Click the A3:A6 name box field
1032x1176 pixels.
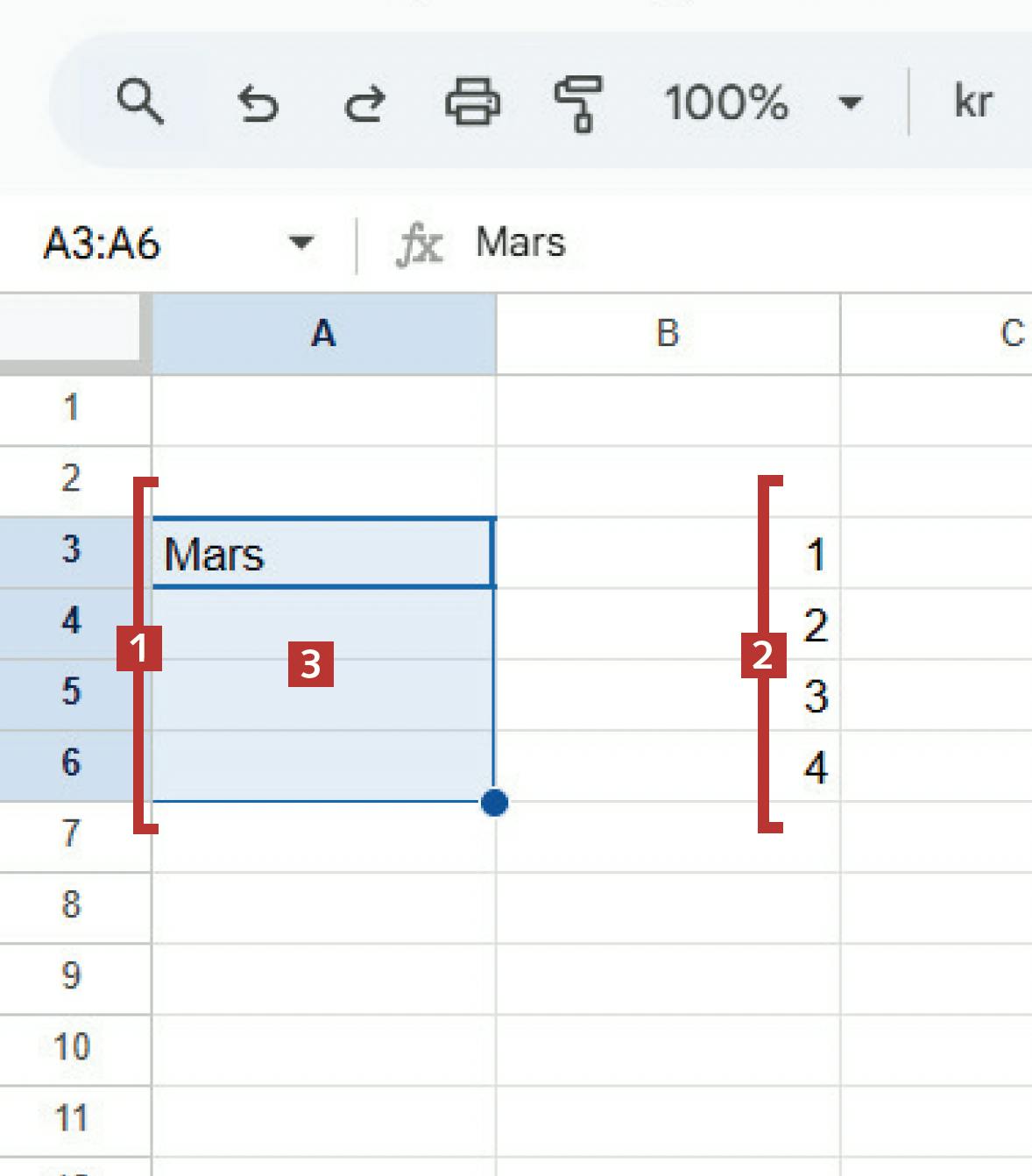pyautogui.click(x=131, y=244)
